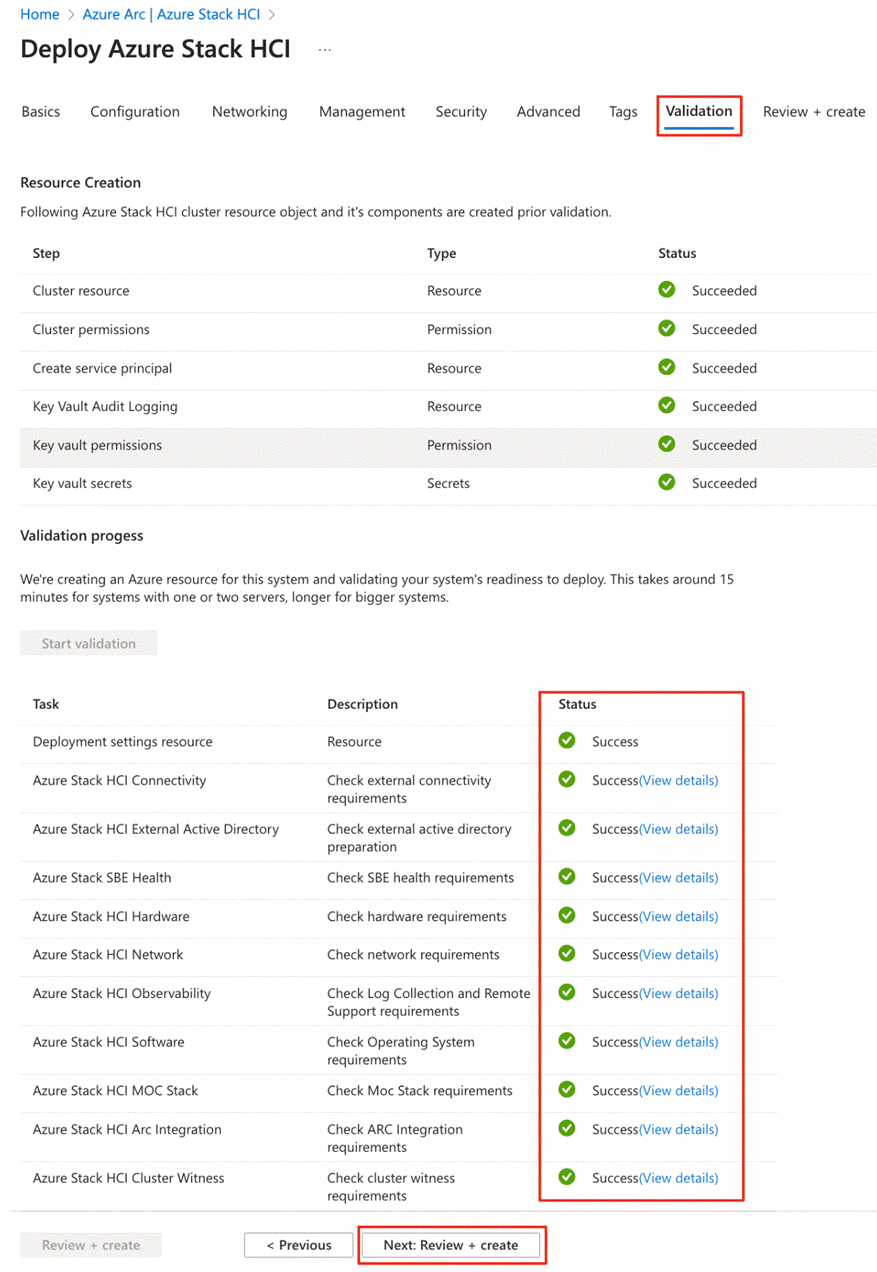Select the Validation tab
This screenshot has width=877, height=1272.
point(699,111)
